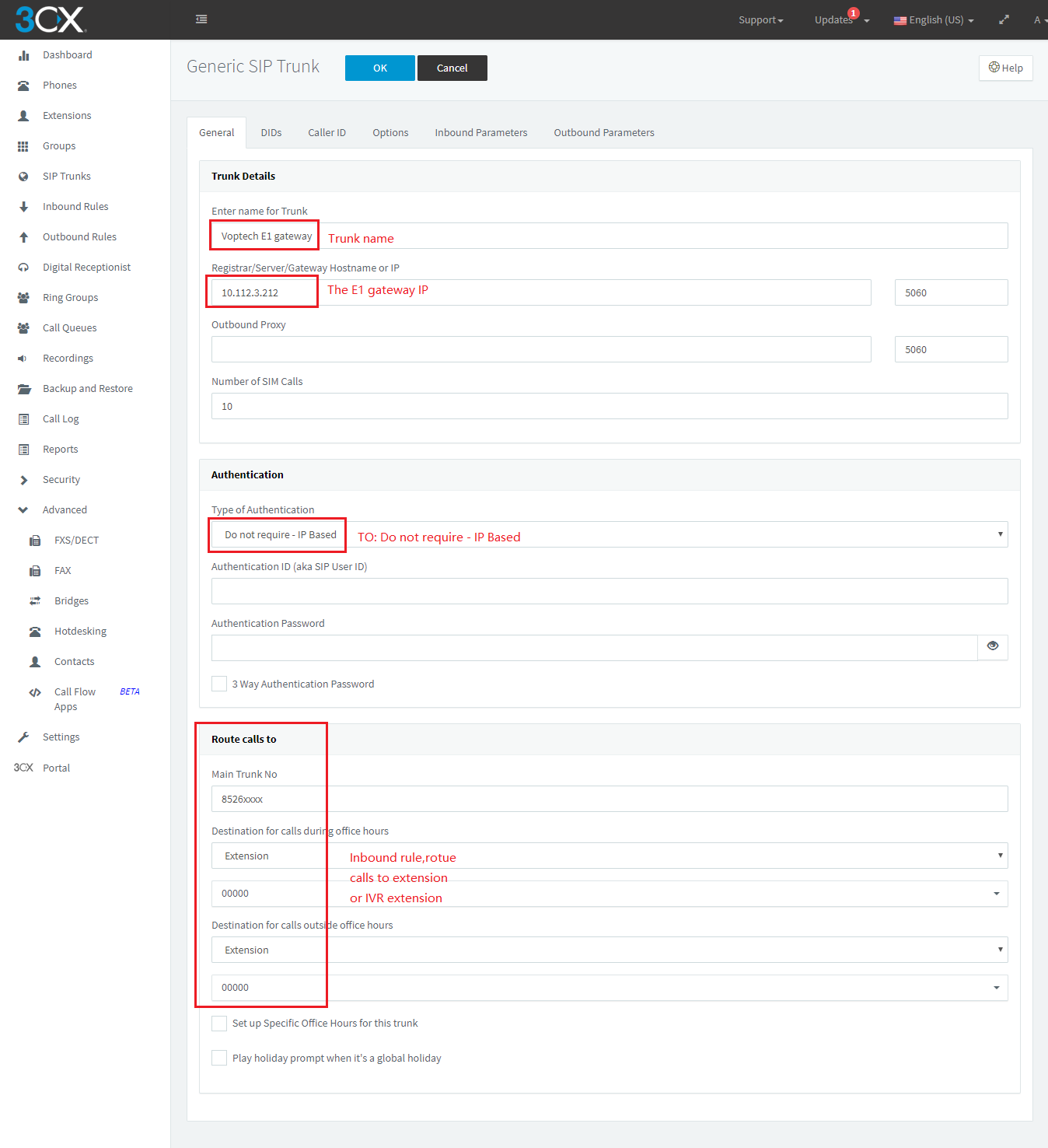Go to Outbound Rules
The width and height of the screenshot is (1048, 1148).
pos(79,237)
